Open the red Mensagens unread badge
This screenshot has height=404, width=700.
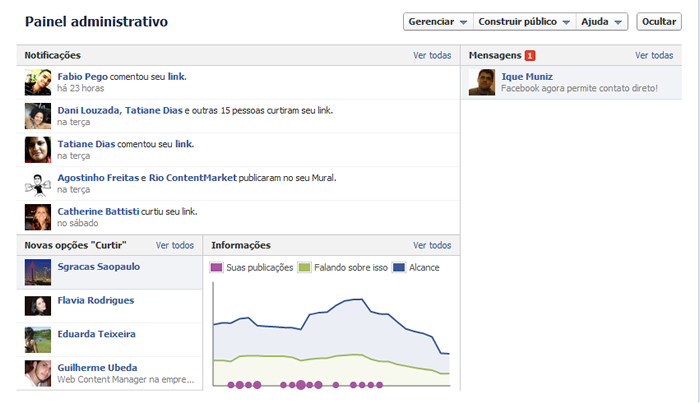click(530, 56)
